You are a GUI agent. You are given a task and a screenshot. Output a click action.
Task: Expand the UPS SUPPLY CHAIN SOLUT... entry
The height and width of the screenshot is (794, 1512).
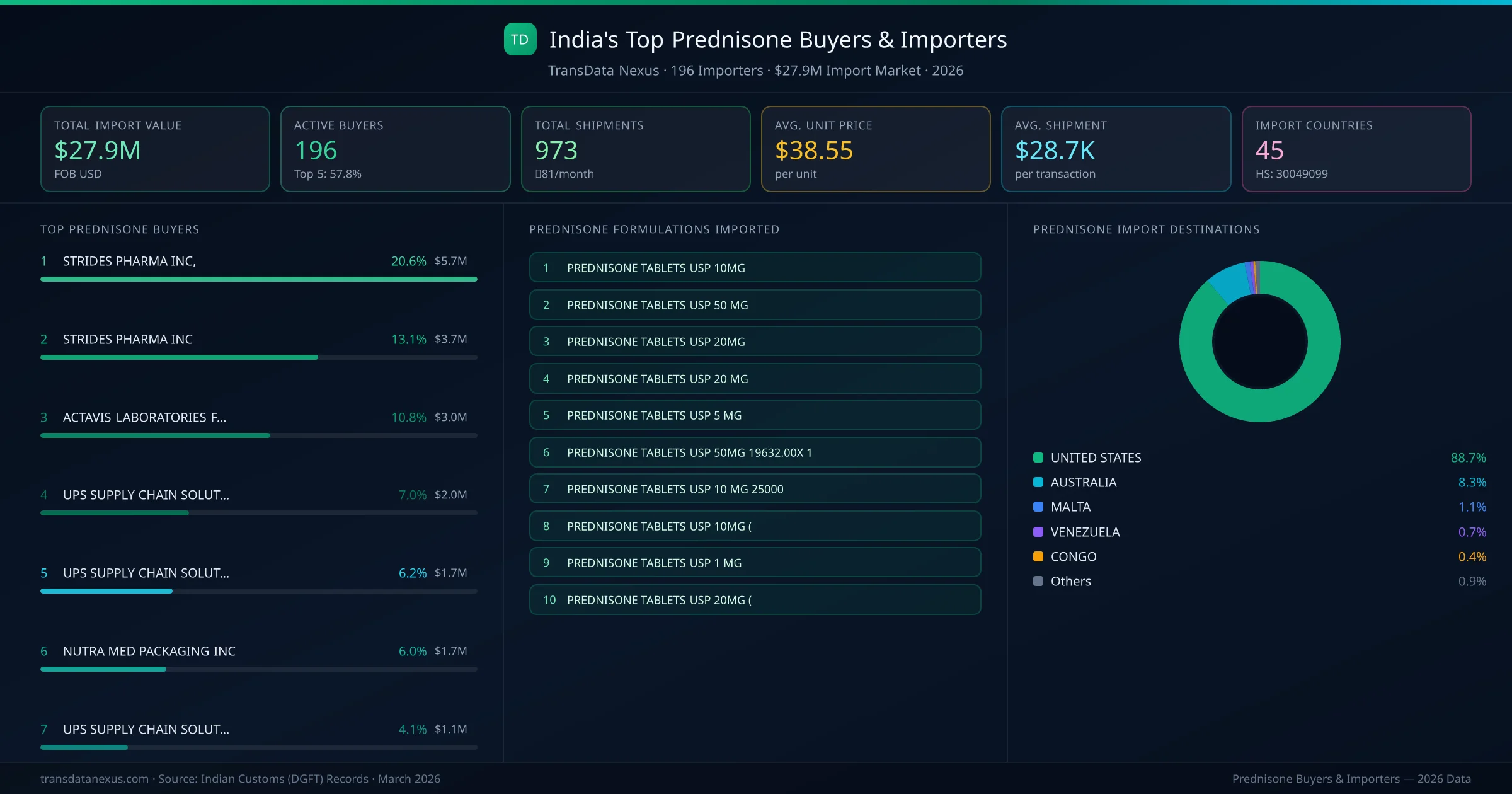click(146, 495)
